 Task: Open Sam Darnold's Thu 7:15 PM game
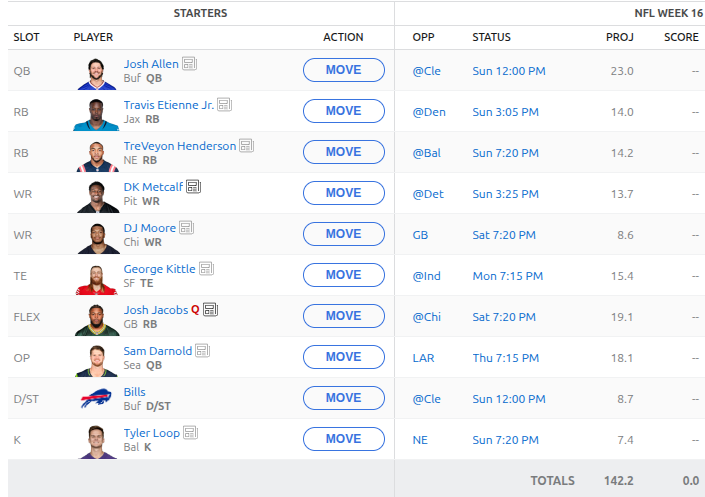point(507,357)
